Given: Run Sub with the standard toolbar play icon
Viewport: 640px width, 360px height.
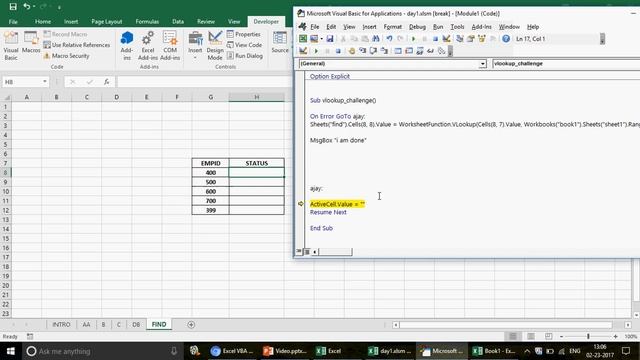Looking at the screenshot, I should pos(413,39).
